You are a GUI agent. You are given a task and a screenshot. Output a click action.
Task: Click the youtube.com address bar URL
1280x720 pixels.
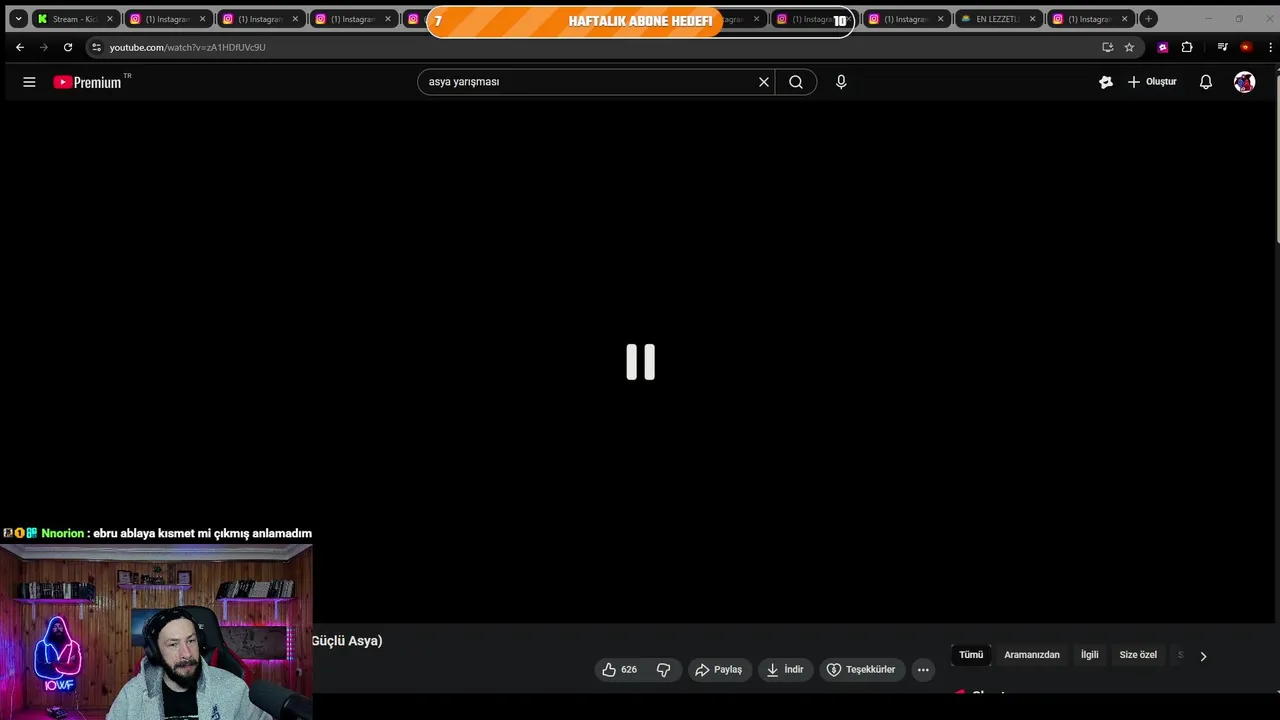(x=187, y=47)
